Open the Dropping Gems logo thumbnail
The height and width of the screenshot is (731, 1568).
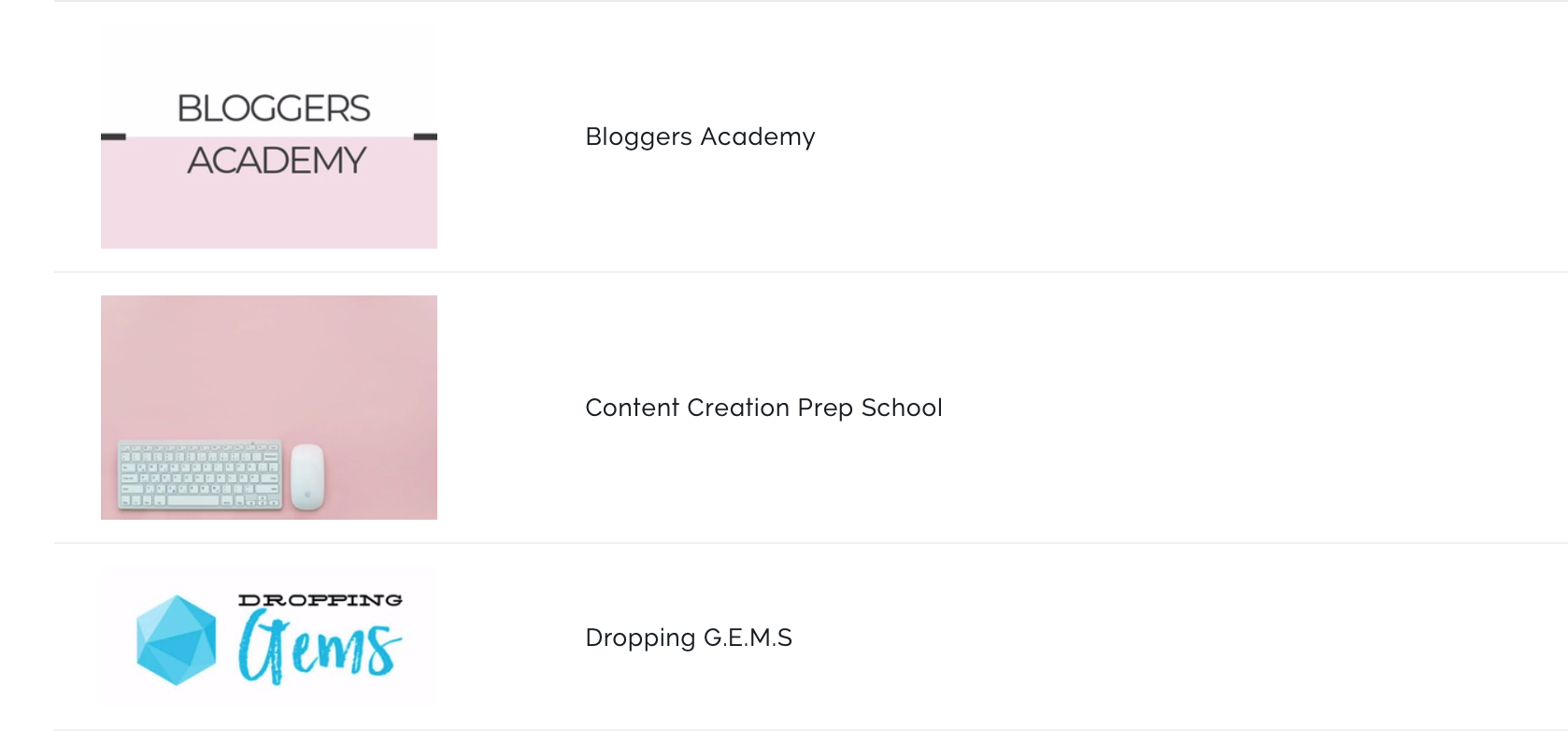pyautogui.click(x=269, y=638)
